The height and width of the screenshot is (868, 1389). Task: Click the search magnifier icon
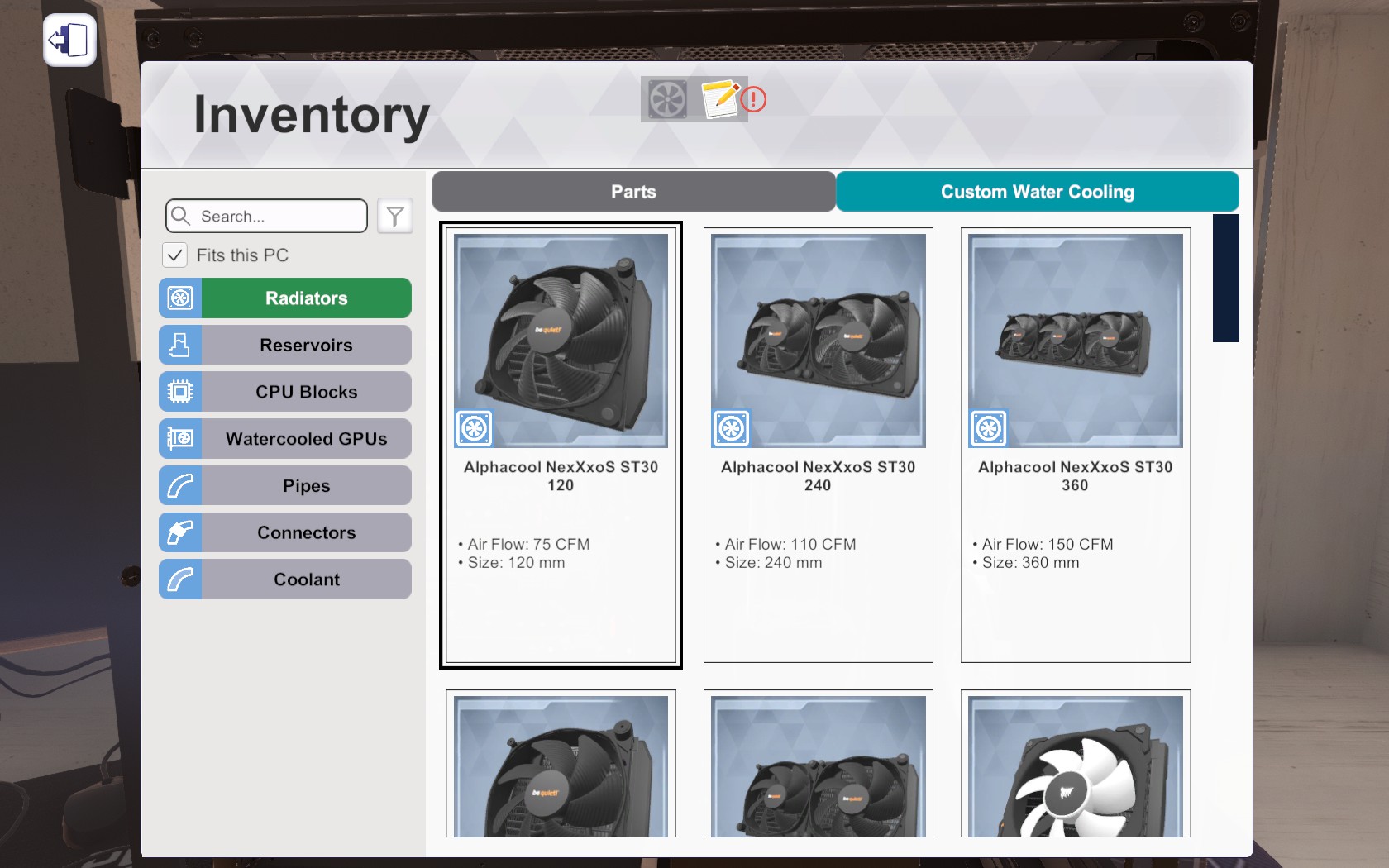(181, 216)
